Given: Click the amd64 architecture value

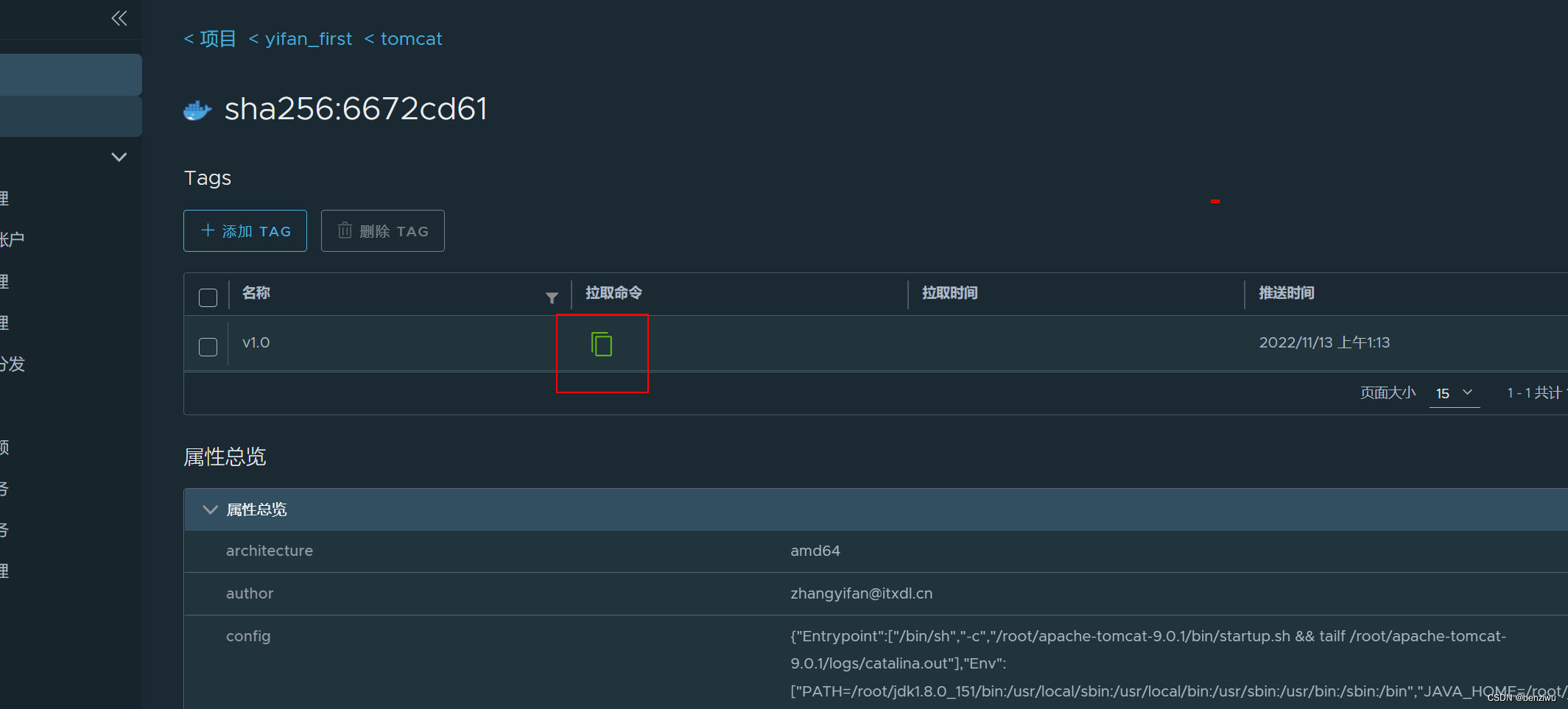Looking at the screenshot, I should [815, 551].
